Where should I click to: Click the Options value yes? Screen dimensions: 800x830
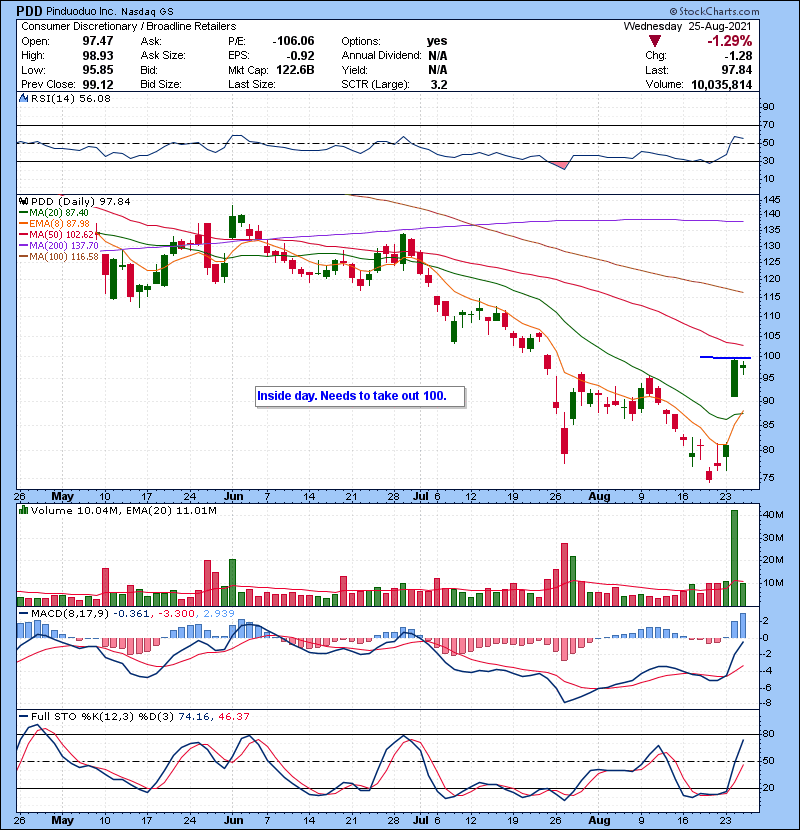coord(437,41)
